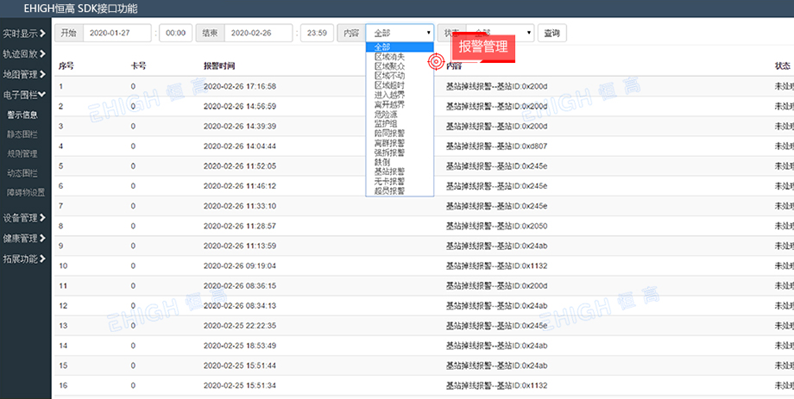
Task: Select 离开越界 in the dropdown list
Action: click(400, 104)
